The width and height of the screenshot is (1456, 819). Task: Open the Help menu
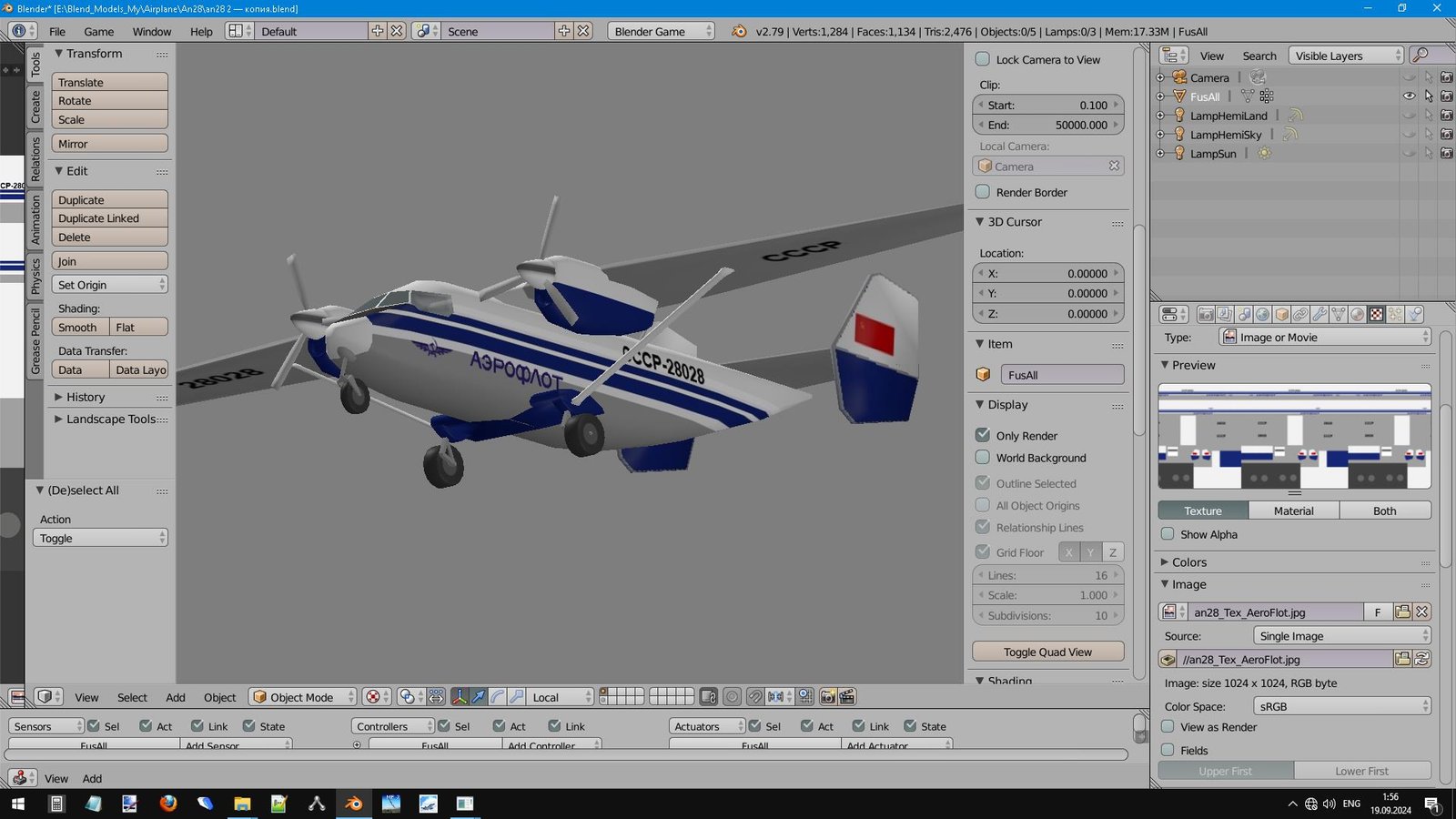click(201, 31)
